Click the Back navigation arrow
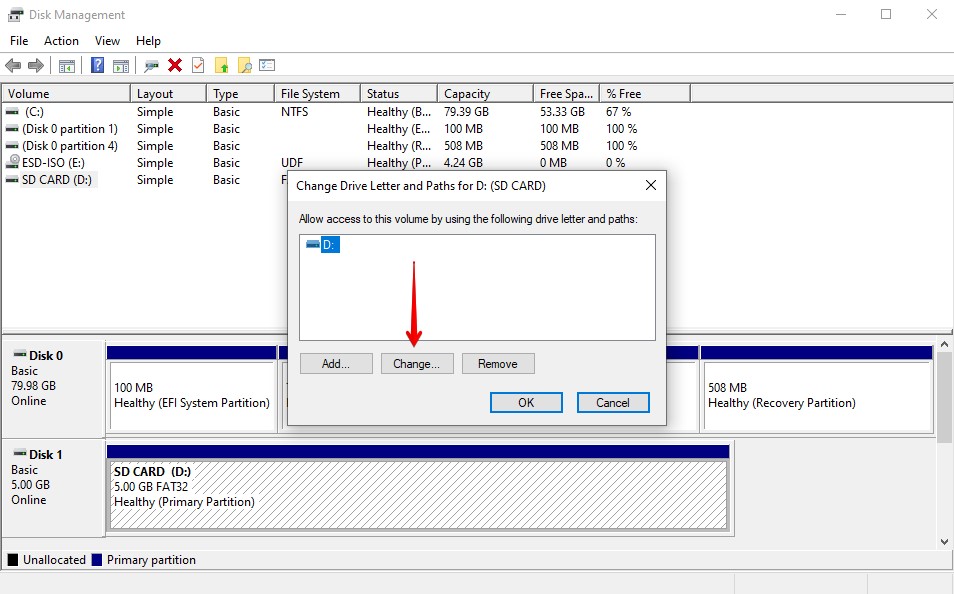 pos(14,64)
